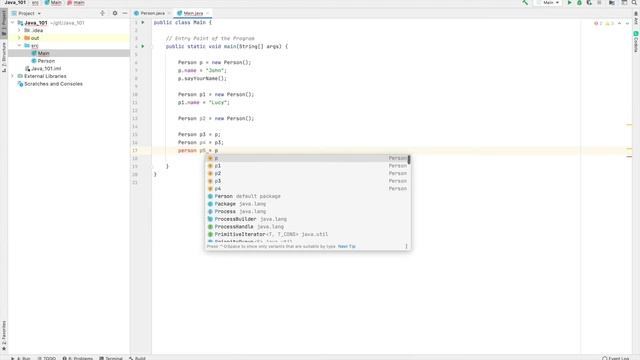Open Project panel gear settings
This screenshot has height=360, width=640.
(115, 13)
